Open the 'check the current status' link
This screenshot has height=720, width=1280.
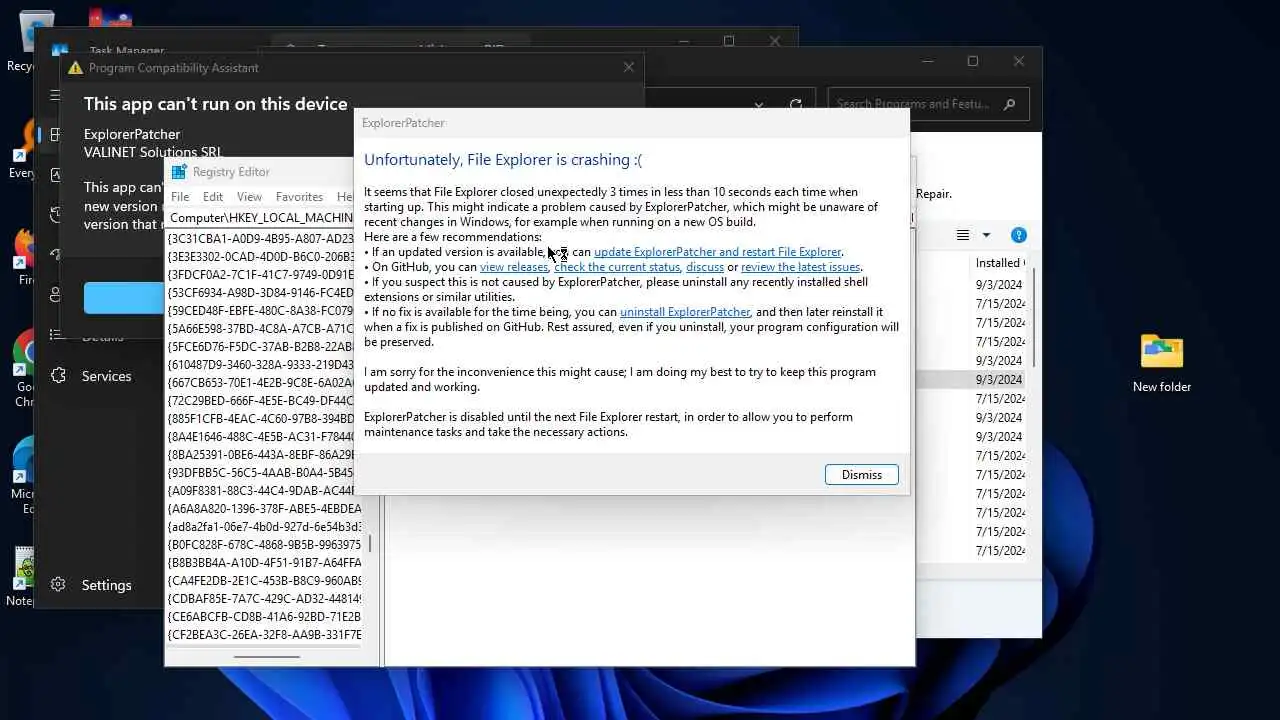pyautogui.click(x=617, y=267)
